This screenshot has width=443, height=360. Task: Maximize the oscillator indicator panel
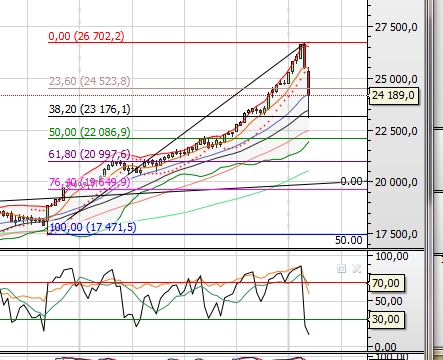click(x=341, y=269)
